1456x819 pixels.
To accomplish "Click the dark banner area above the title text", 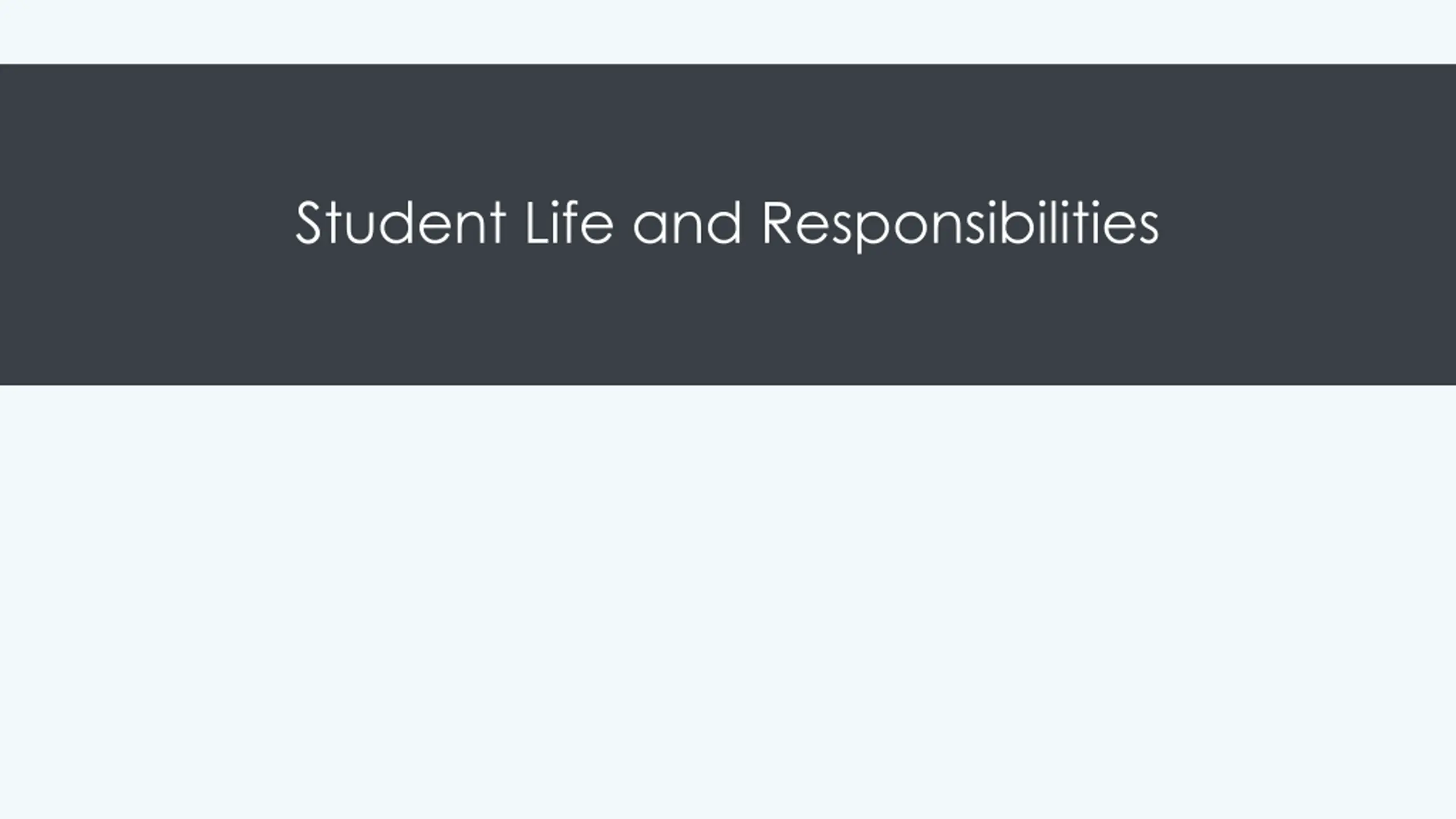I will pyautogui.click(x=728, y=131).
